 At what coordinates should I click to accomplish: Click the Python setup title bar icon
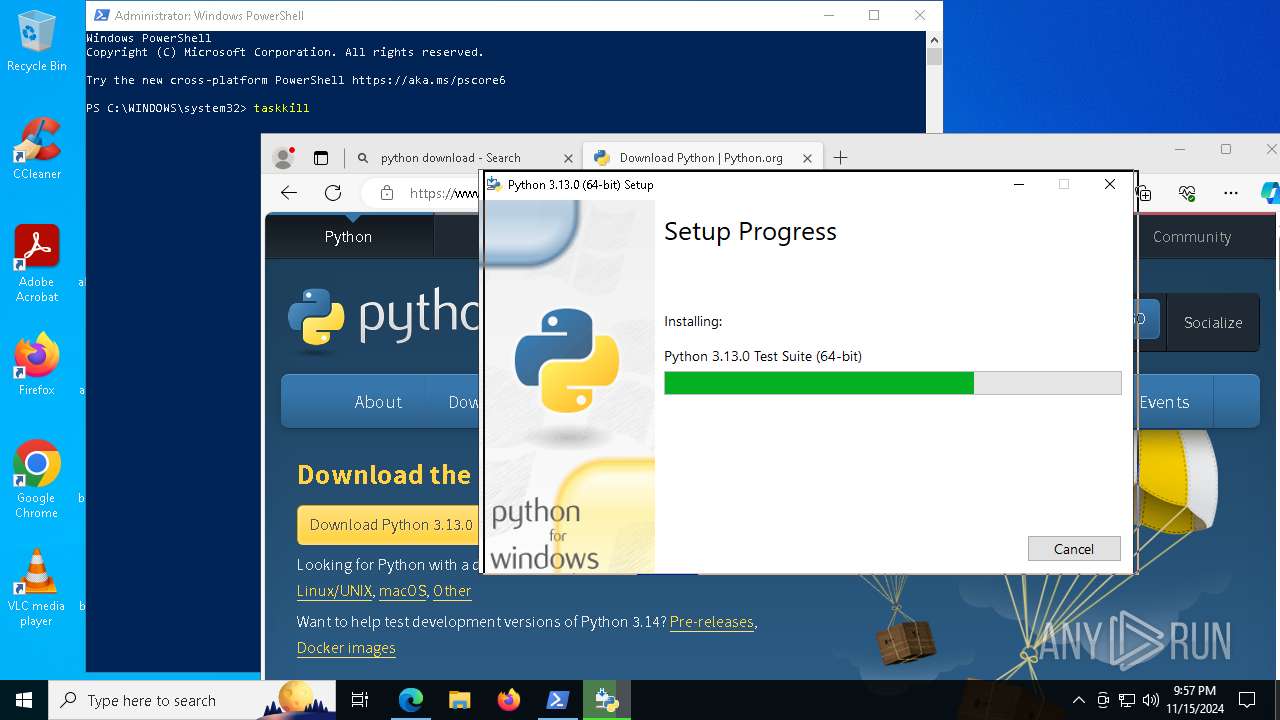(494, 185)
